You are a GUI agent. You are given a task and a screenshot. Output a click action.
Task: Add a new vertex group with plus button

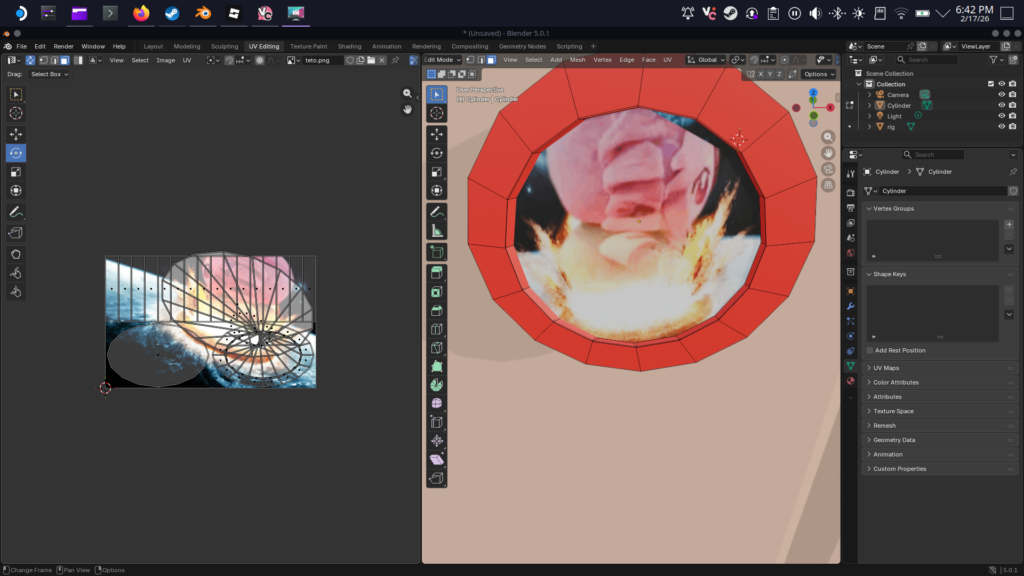[x=1008, y=225]
